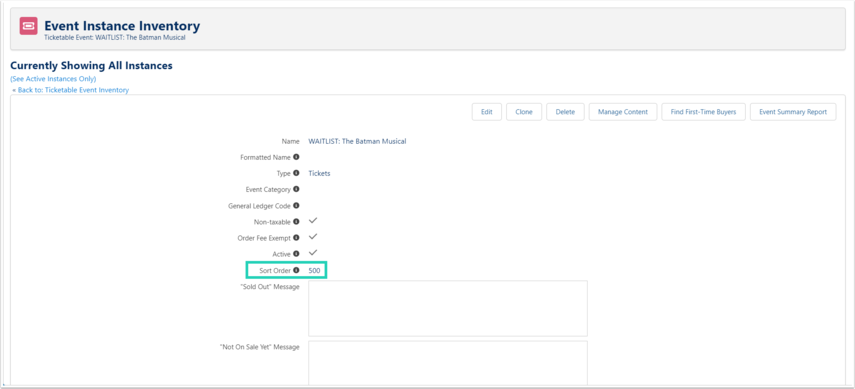
Task: Click into the "Sold Out" Message box
Action: point(448,308)
